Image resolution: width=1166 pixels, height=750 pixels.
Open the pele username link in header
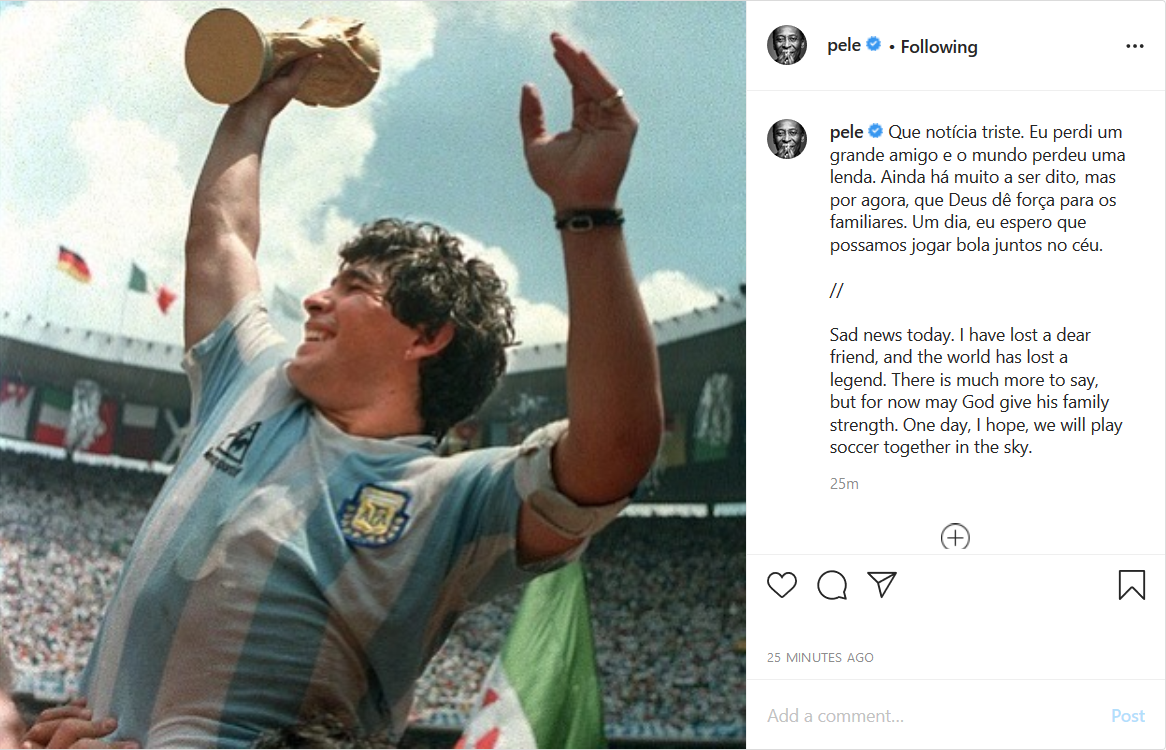(844, 45)
